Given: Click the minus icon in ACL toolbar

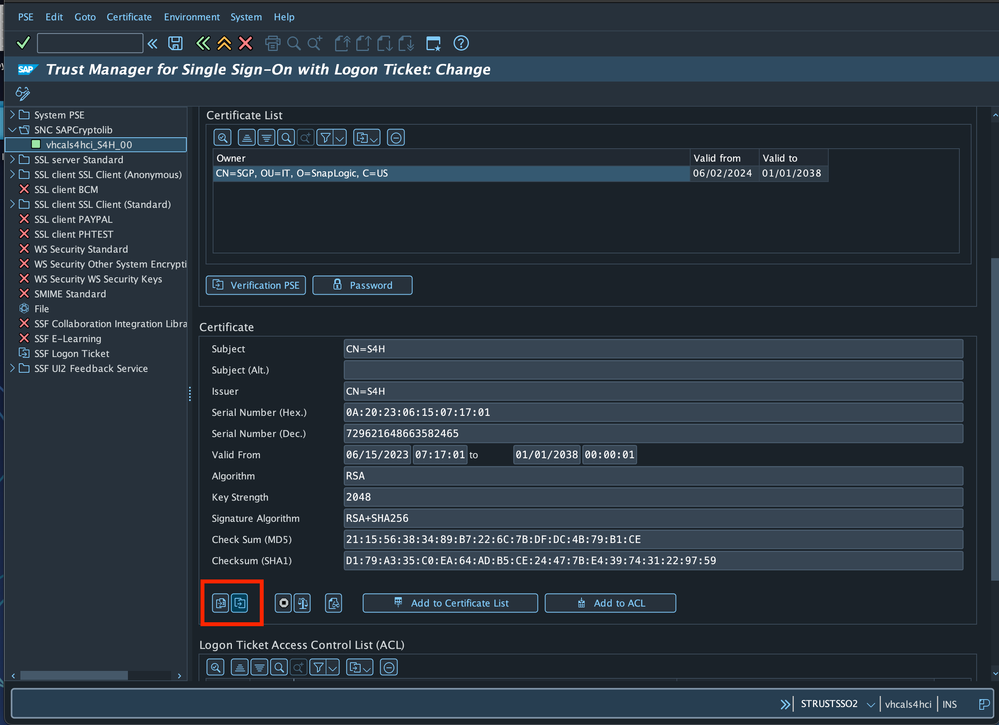Looking at the screenshot, I should (x=389, y=667).
